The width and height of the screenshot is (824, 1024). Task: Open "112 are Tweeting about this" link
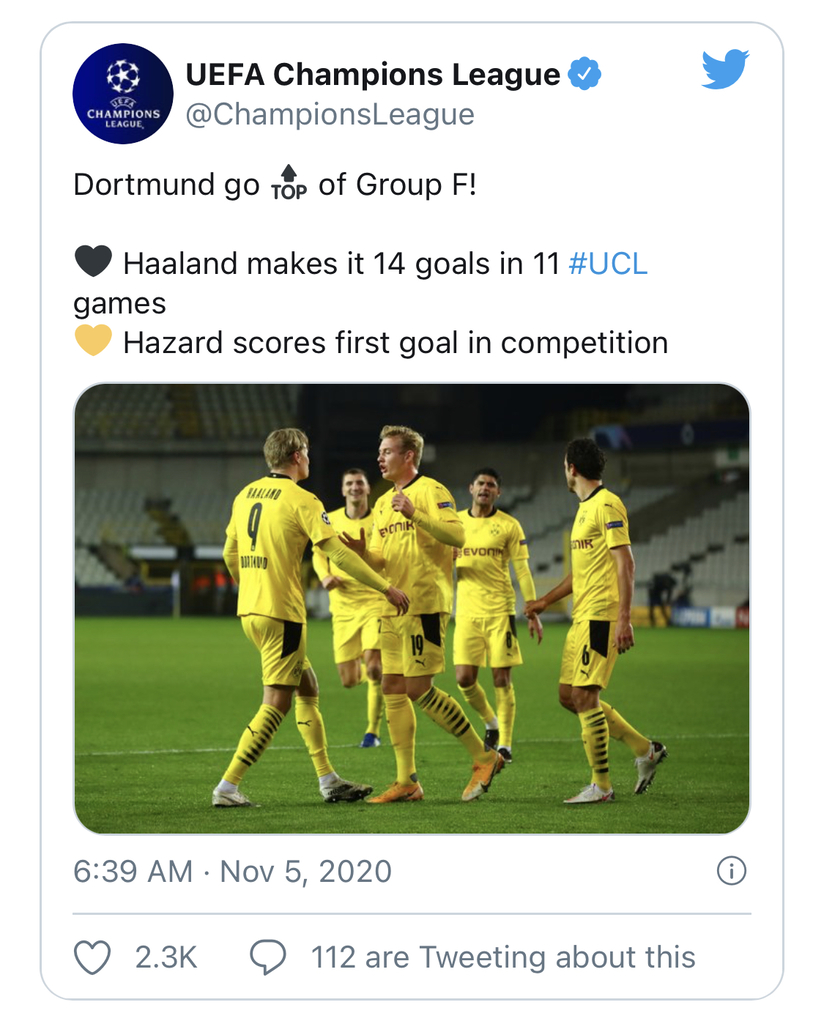click(503, 957)
